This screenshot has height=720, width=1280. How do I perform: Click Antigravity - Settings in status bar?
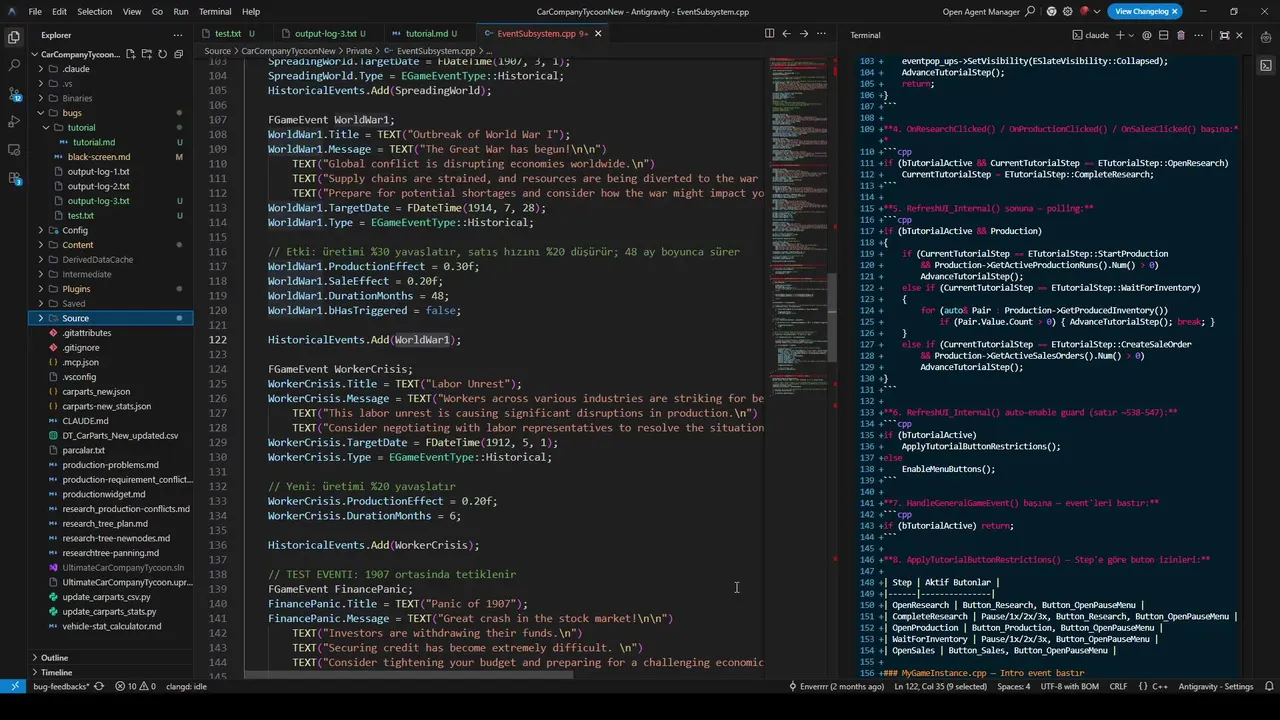(1216, 686)
